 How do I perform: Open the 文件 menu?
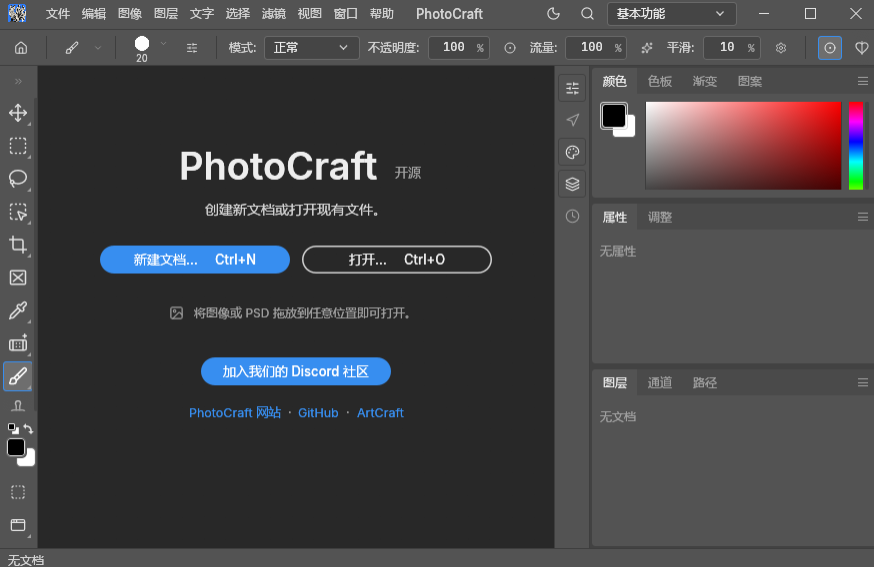pyautogui.click(x=58, y=14)
